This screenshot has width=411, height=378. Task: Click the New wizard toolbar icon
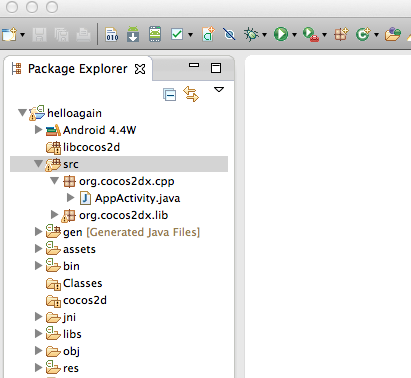(9, 34)
